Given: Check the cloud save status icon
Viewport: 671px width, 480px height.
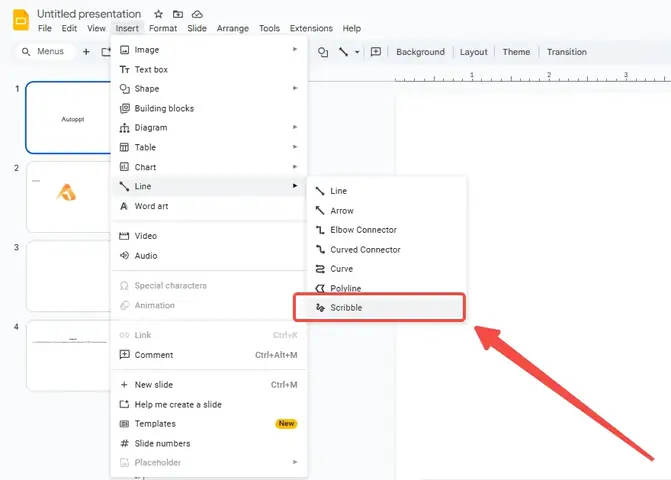Looking at the screenshot, I should click(x=197, y=14).
